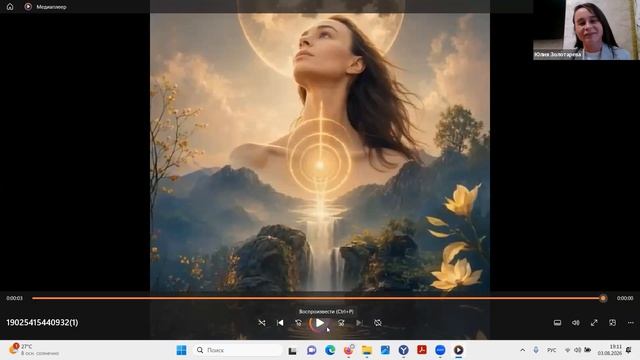Viewport: 640px width, 360px height.
Task: Expand the hidden system tray icons
Action: click(522, 350)
